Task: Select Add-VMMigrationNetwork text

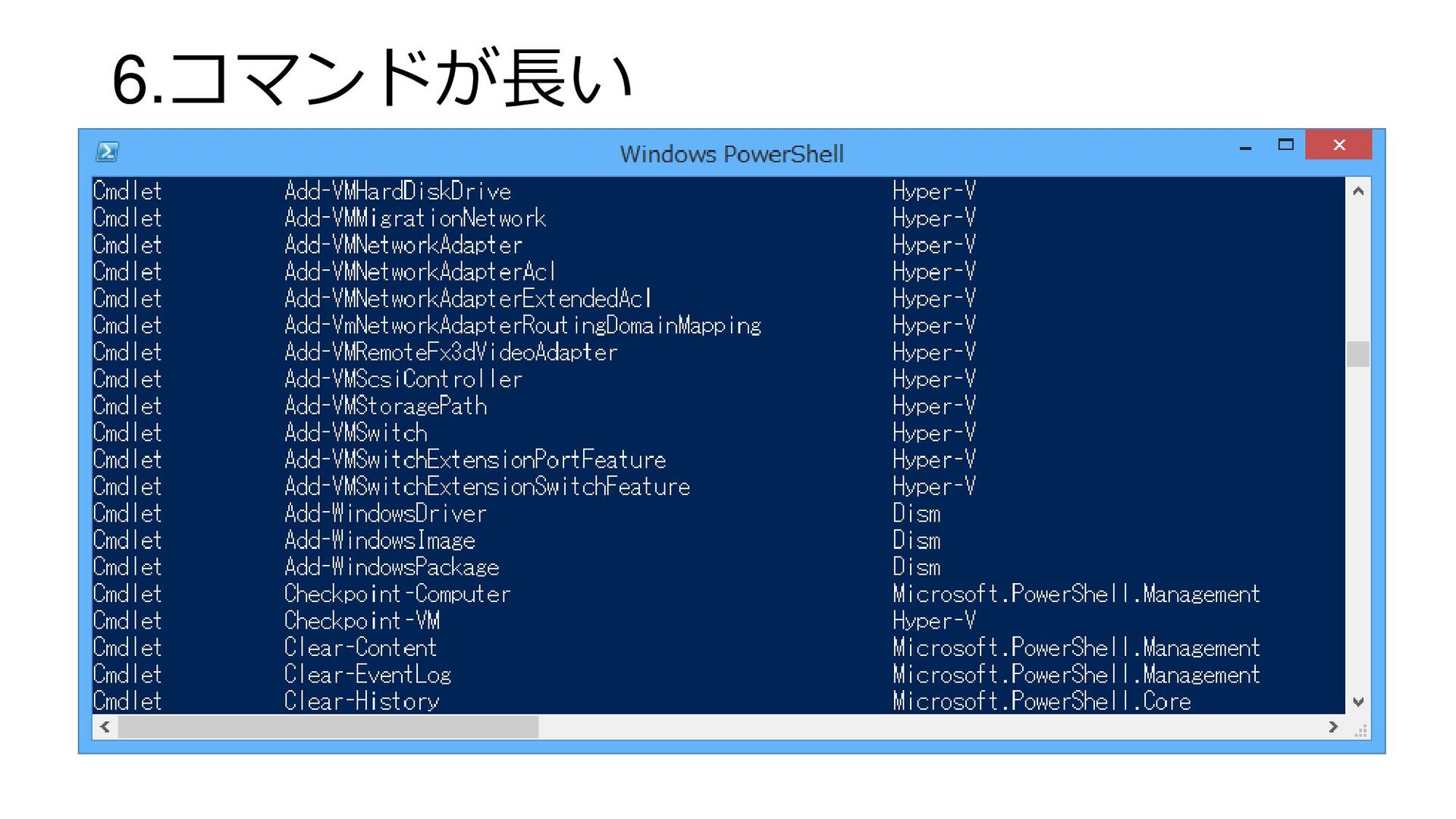Action: click(415, 218)
